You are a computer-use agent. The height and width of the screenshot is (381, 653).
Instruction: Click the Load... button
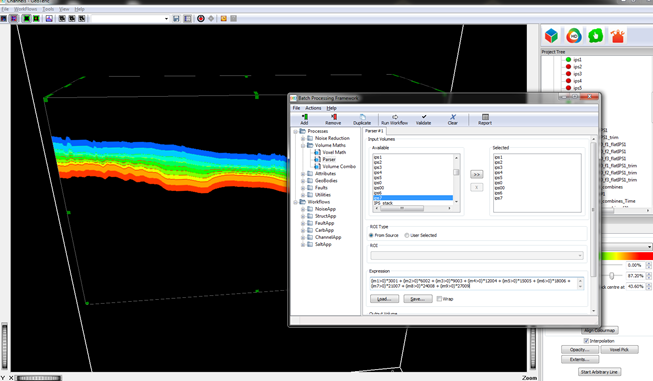point(384,299)
